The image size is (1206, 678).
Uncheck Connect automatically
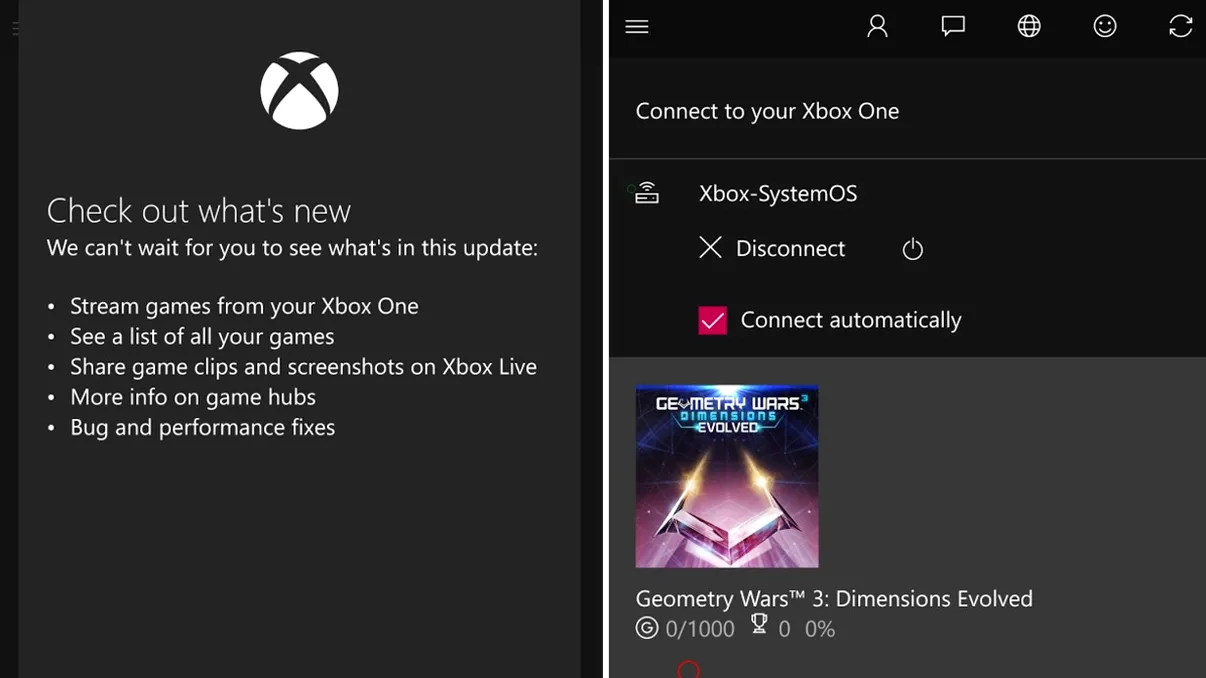point(712,319)
